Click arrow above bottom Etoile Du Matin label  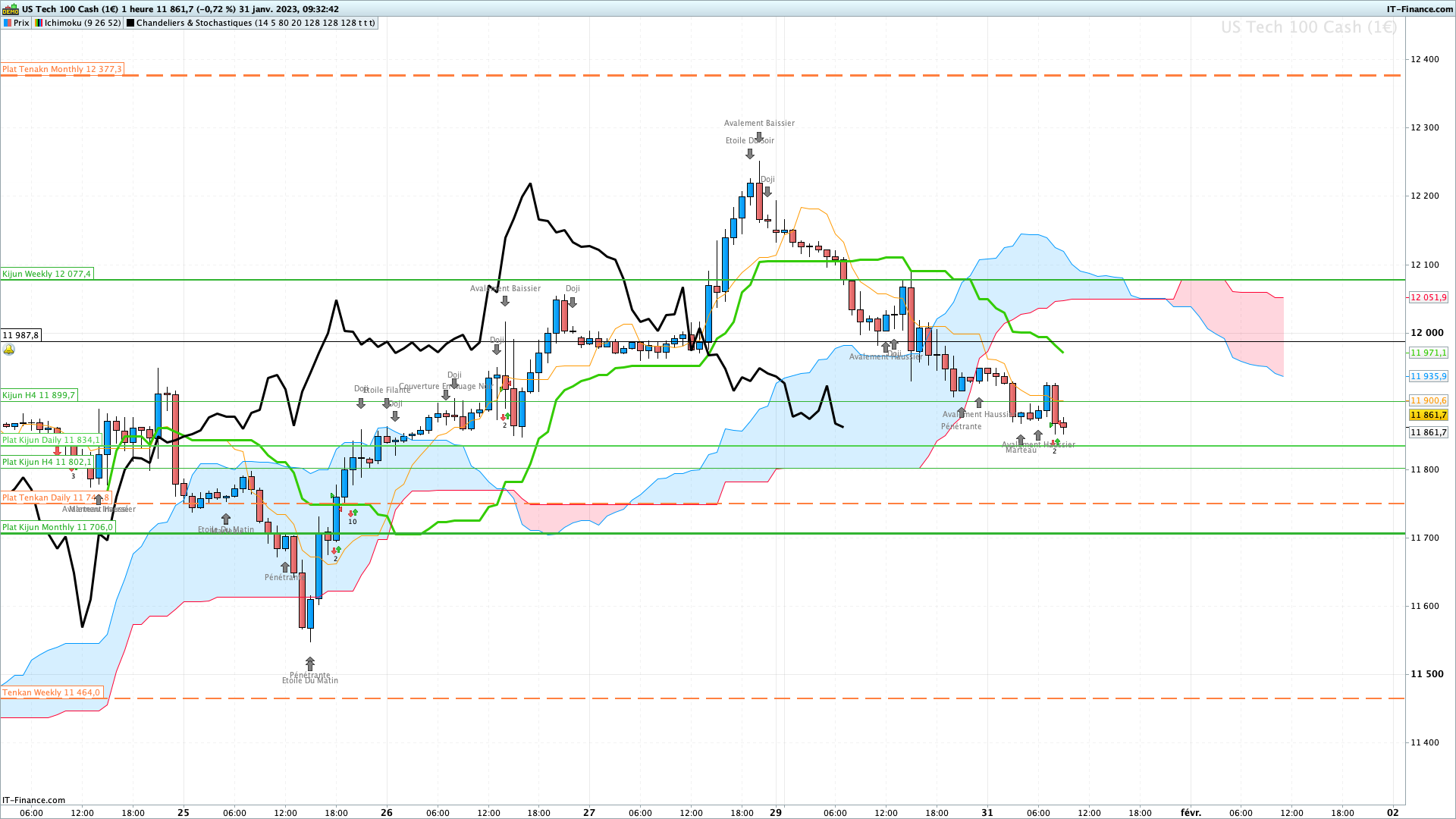[x=309, y=664]
